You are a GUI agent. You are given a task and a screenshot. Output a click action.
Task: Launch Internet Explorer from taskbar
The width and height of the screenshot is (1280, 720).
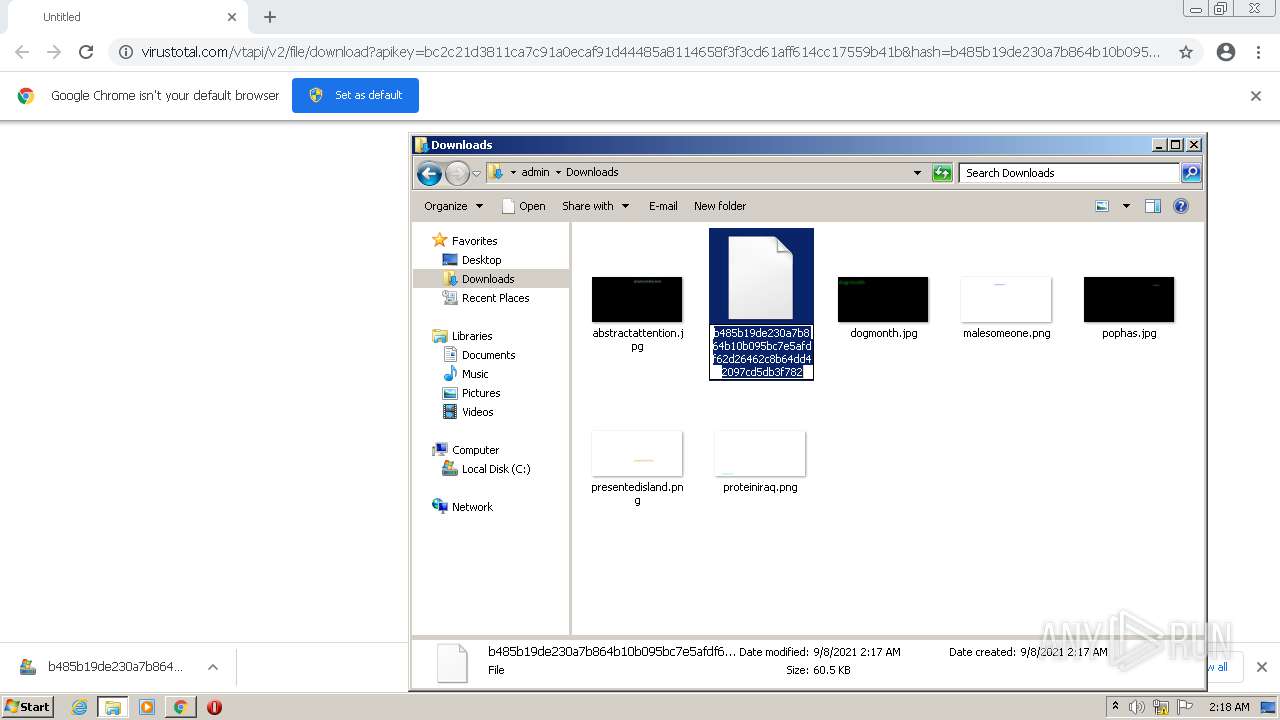79,707
